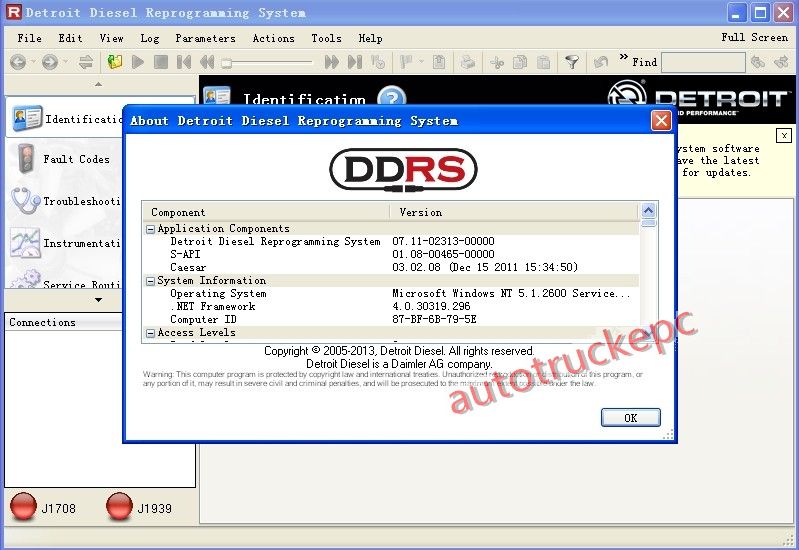Click the flag marker toolbar icon
The width and height of the screenshot is (799, 550).
[406, 62]
